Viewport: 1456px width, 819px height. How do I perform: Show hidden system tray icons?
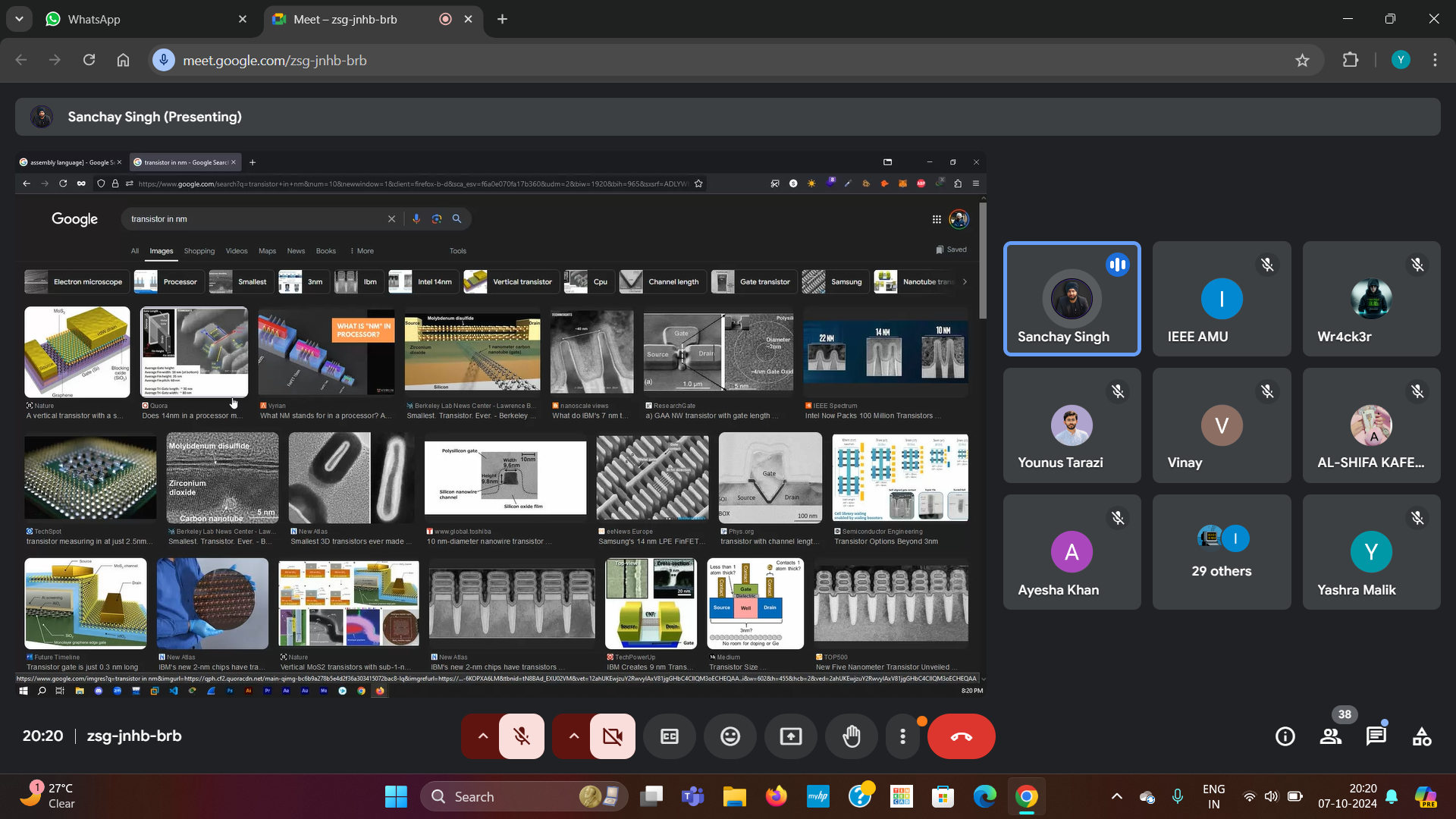1116,796
